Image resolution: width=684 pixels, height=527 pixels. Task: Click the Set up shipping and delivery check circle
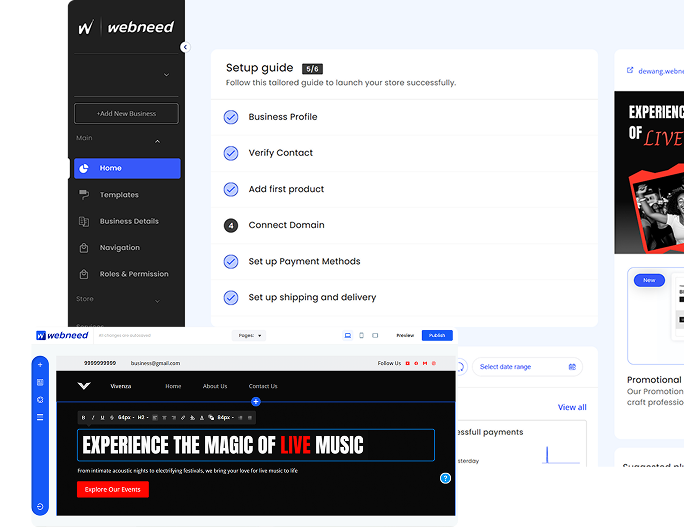[x=231, y=298]
